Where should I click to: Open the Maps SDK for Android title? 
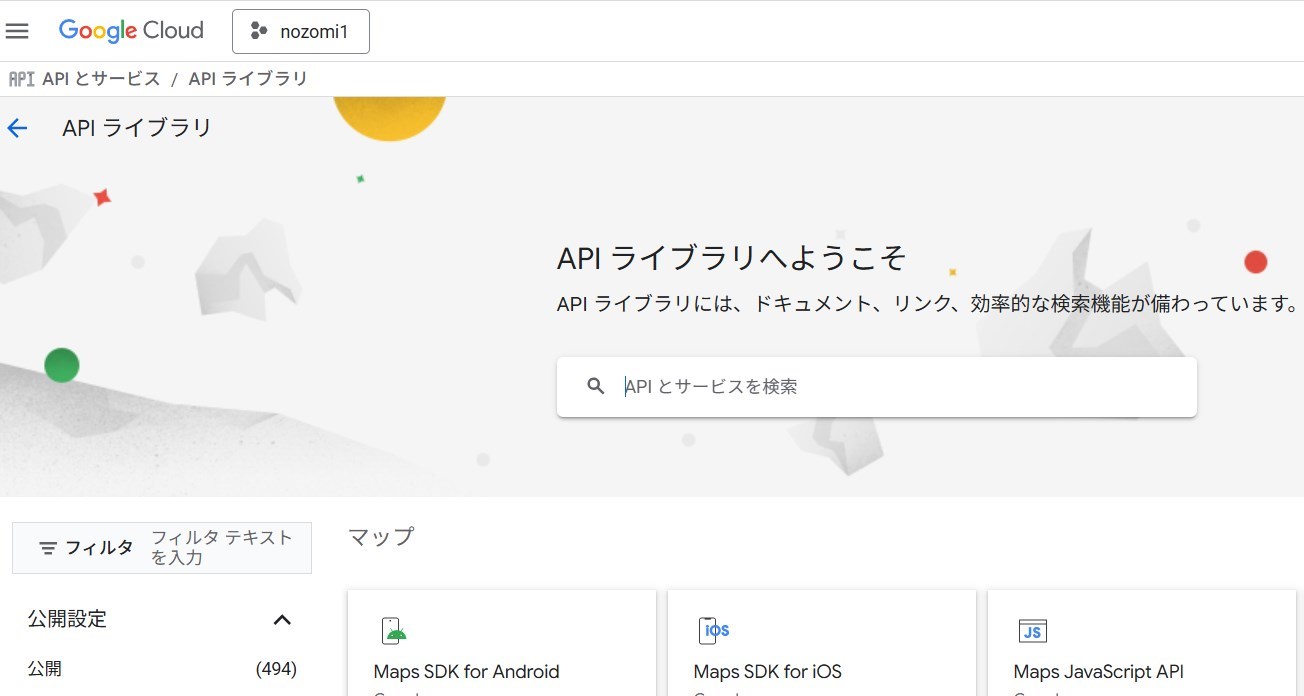point(466,672)
